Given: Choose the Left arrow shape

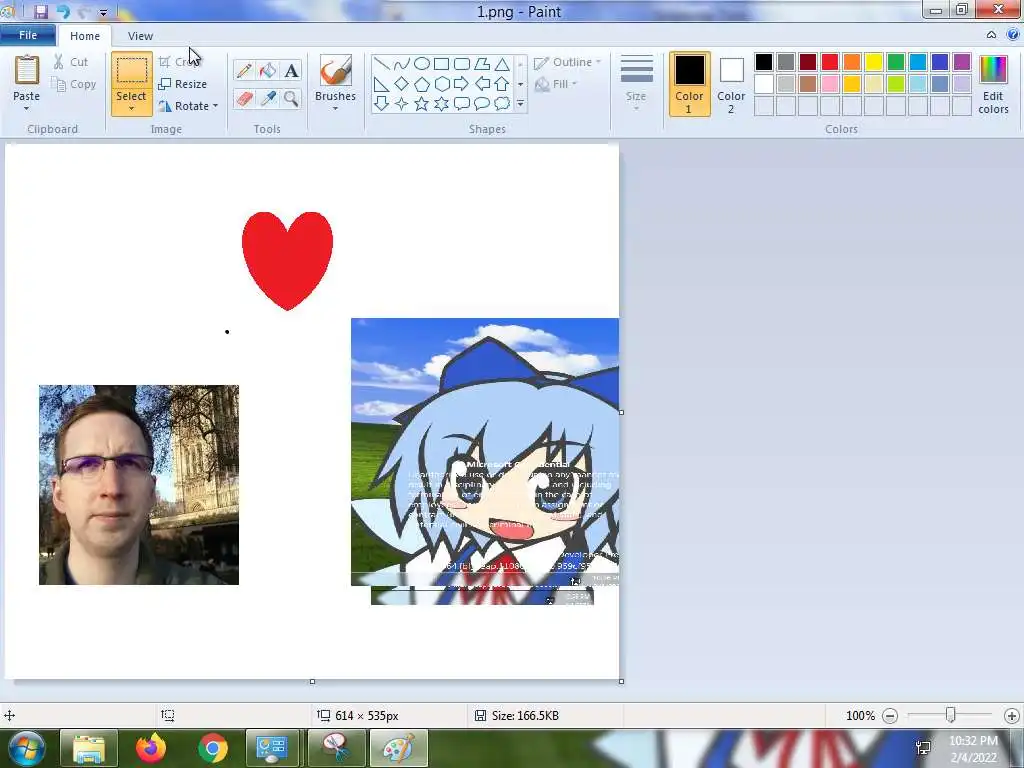Looking at the screenshot, I should point(482,84).
